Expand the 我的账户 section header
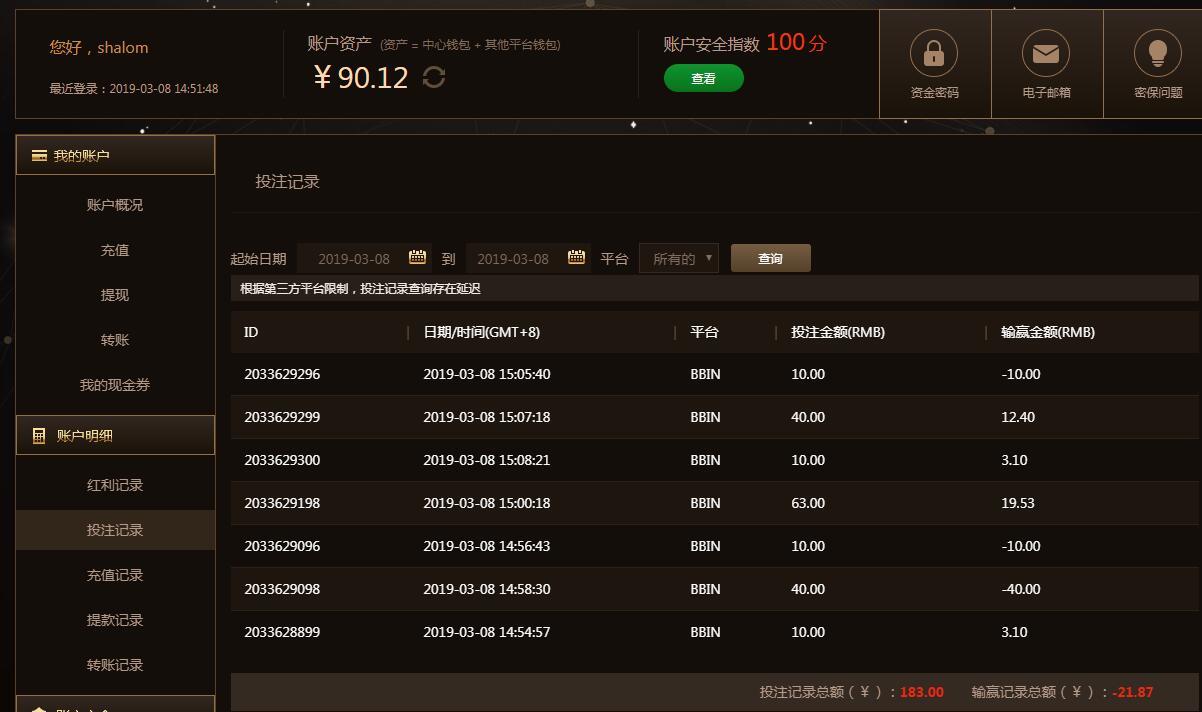Screen dimensions: 1202x712 click(x=115, y=155)
